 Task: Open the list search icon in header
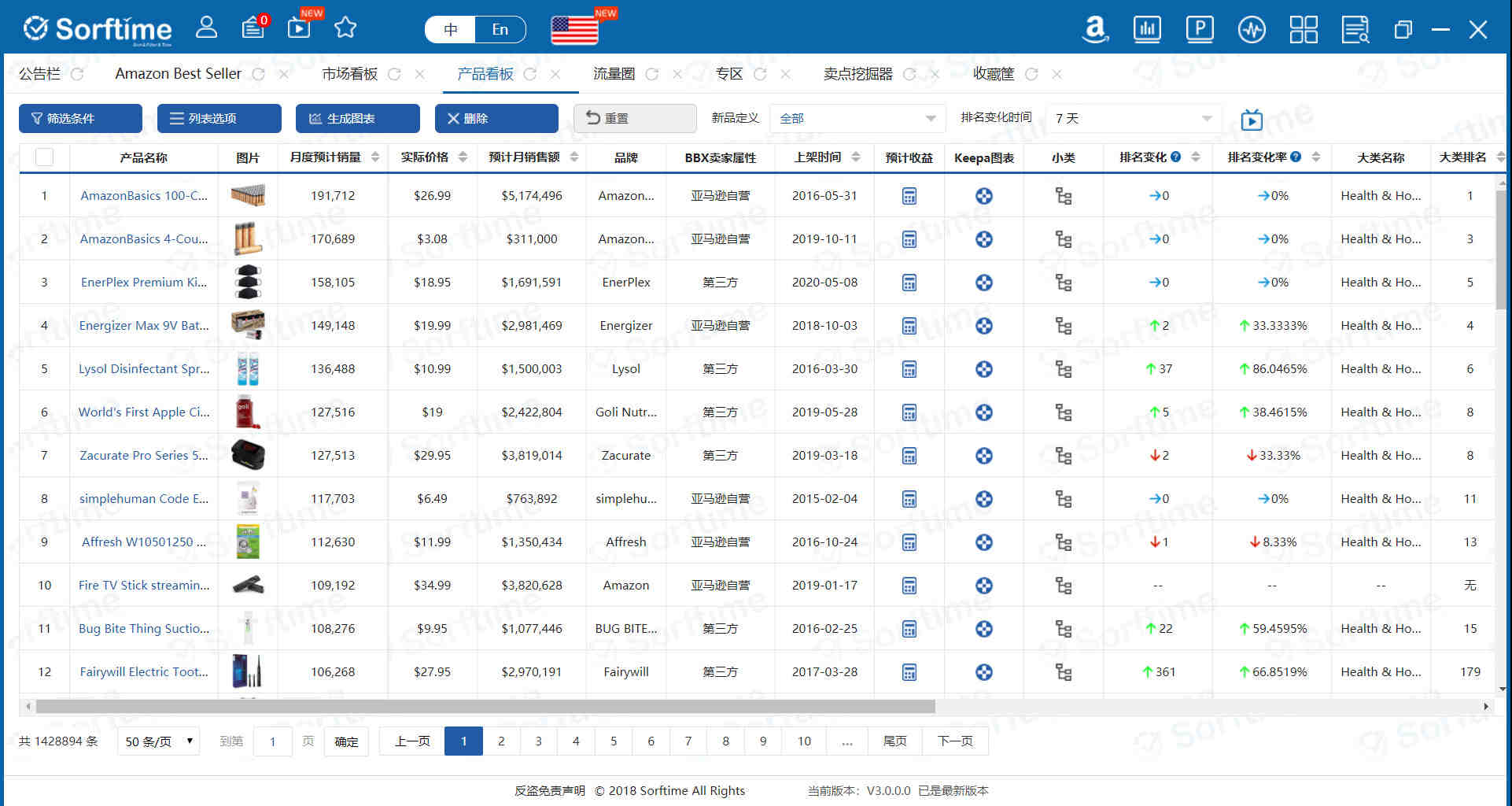pos(1355,30)
